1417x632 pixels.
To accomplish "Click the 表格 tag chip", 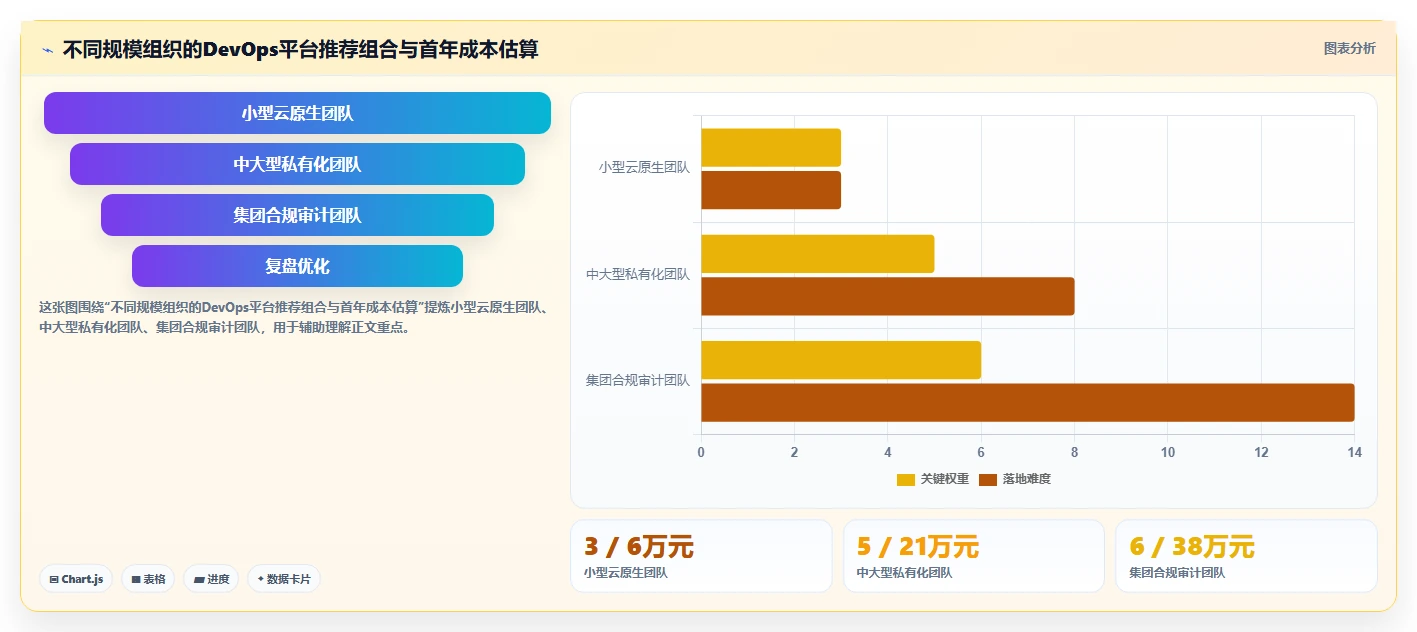I will (148, 579).
